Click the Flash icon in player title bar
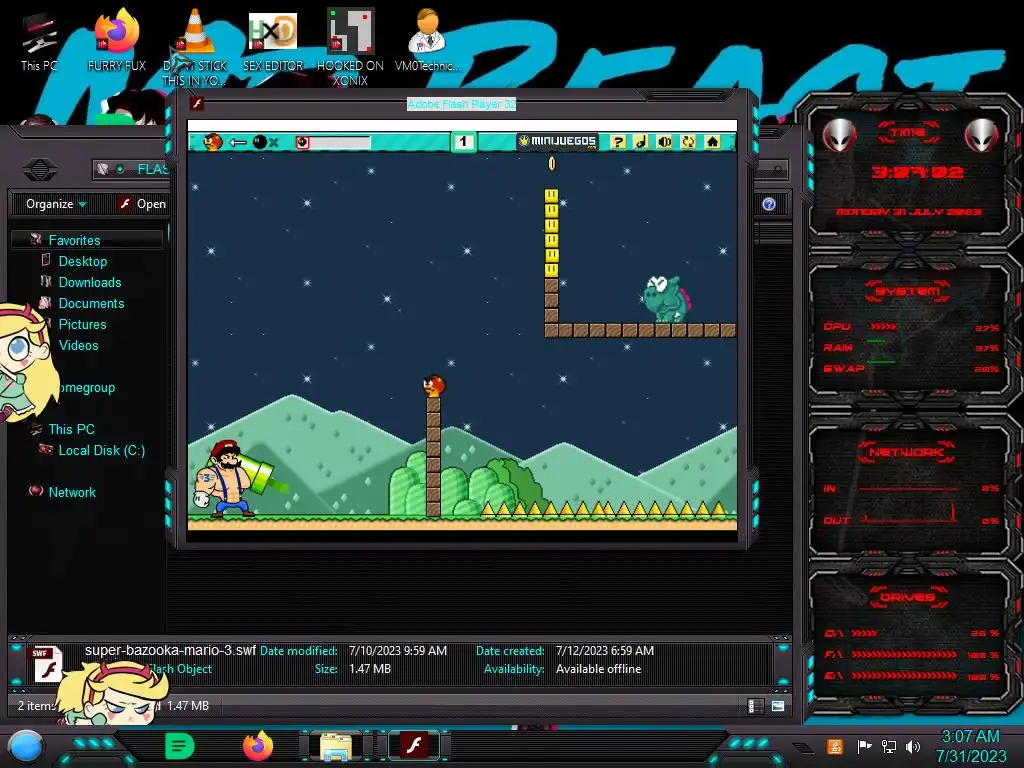 (x=197, y=103)
